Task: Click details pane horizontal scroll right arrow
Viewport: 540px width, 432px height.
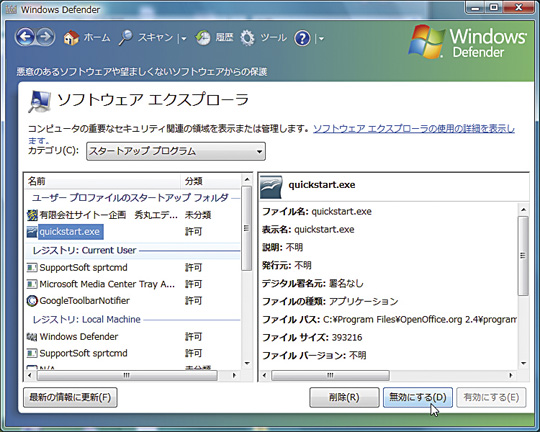Action: coord(511,375)
